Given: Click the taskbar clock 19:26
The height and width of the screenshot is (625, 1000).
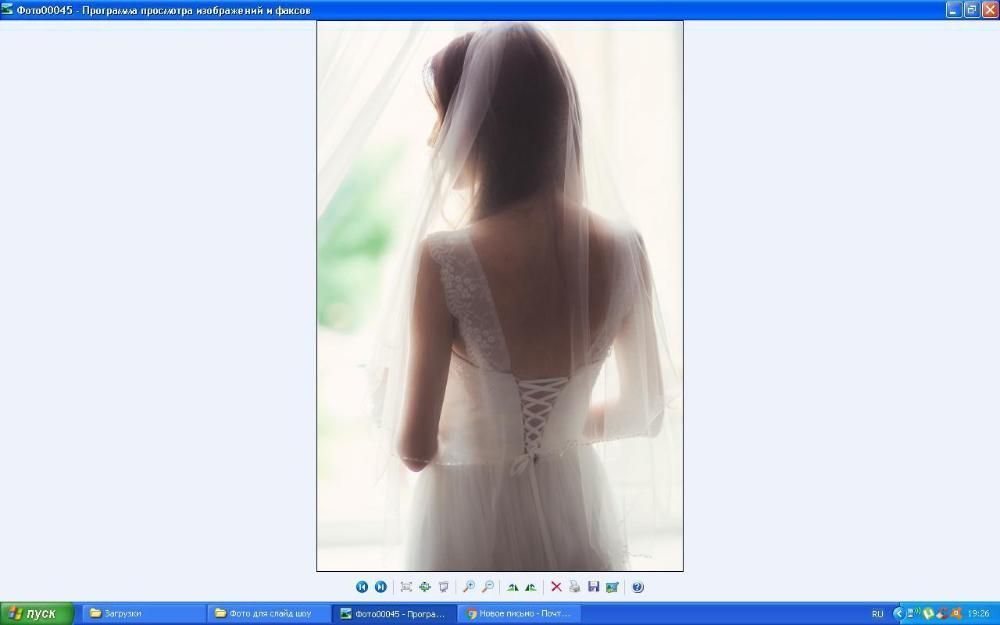Looking at the screenshot, I should [x=979, y=614].
